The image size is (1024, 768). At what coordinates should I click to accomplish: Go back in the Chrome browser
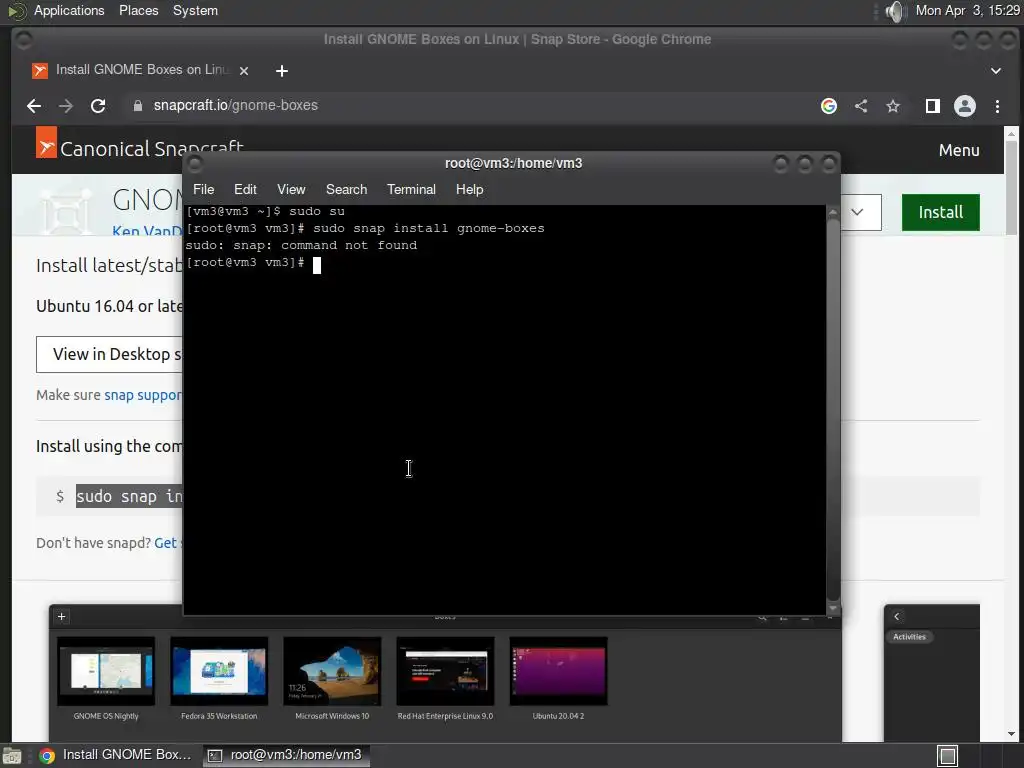pos(34,106)
